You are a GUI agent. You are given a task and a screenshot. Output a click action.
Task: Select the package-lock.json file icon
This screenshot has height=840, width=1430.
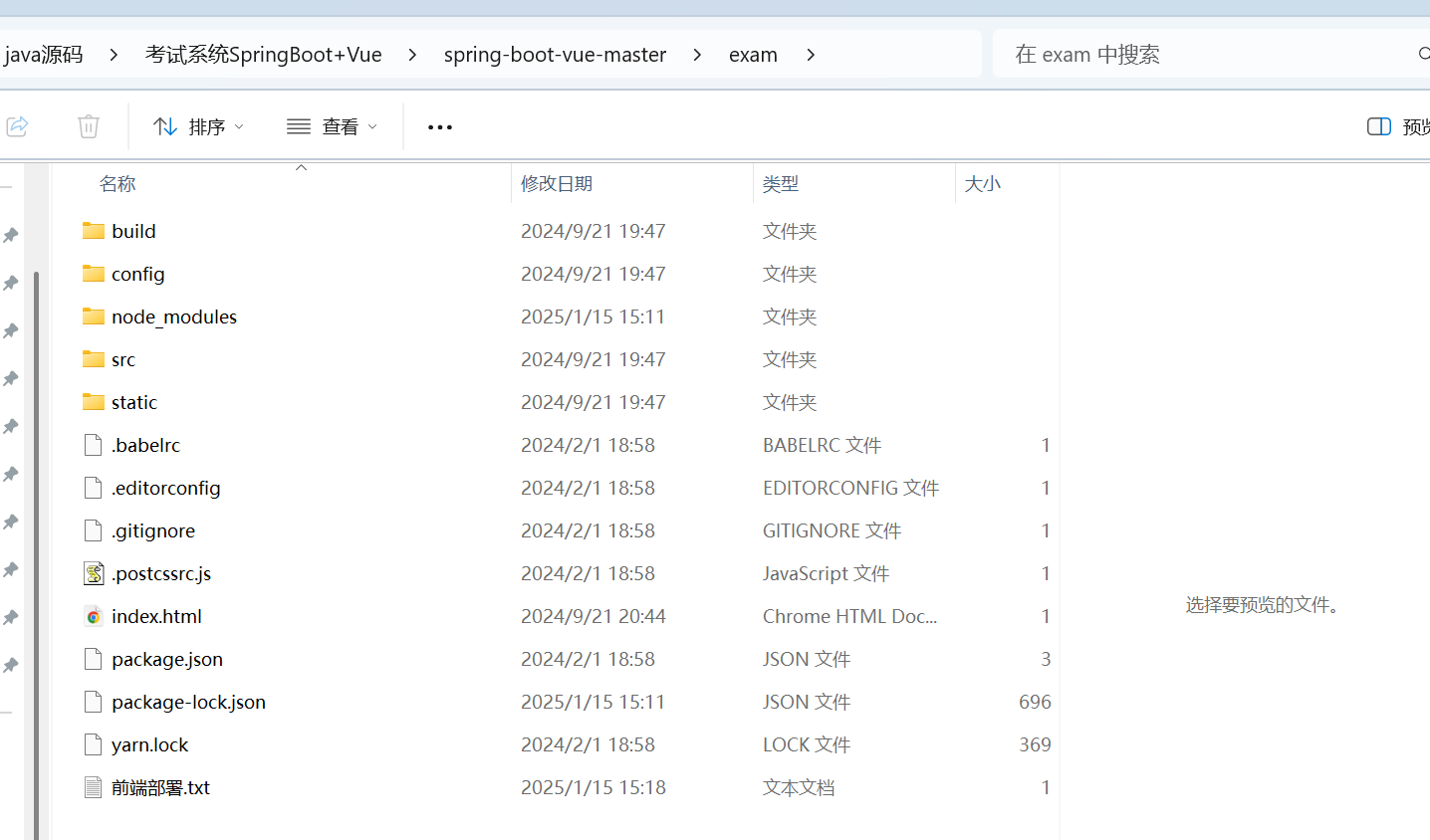coord(94,702)
